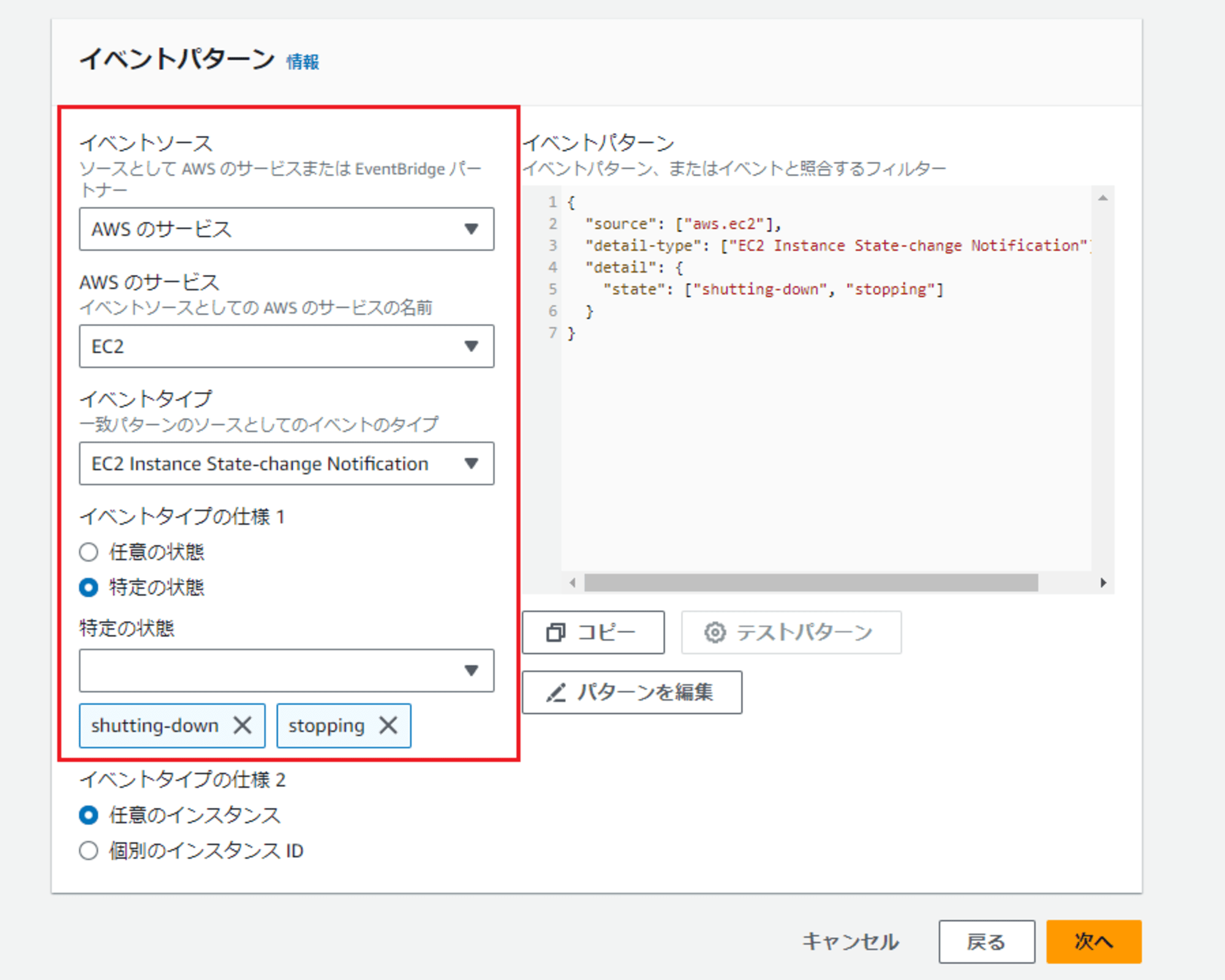Viewport: 1225px width, 980px height.
Task: Remove the stopping state tag
Action: (x=388, y=725)
